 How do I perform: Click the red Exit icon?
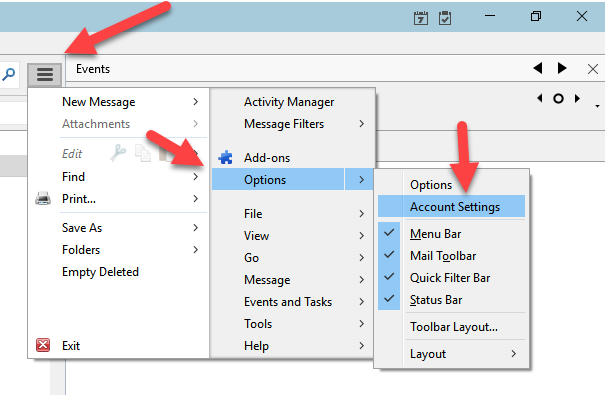(x=43, y=345)
